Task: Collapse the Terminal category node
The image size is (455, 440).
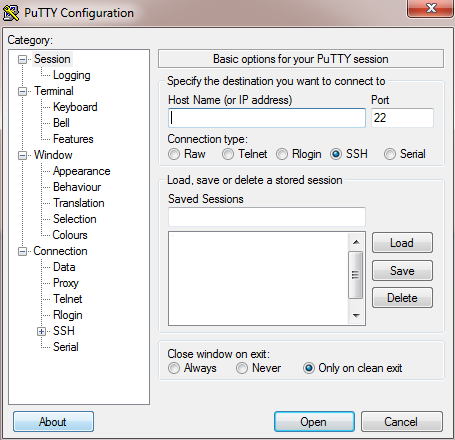Action: click(22, 91)
